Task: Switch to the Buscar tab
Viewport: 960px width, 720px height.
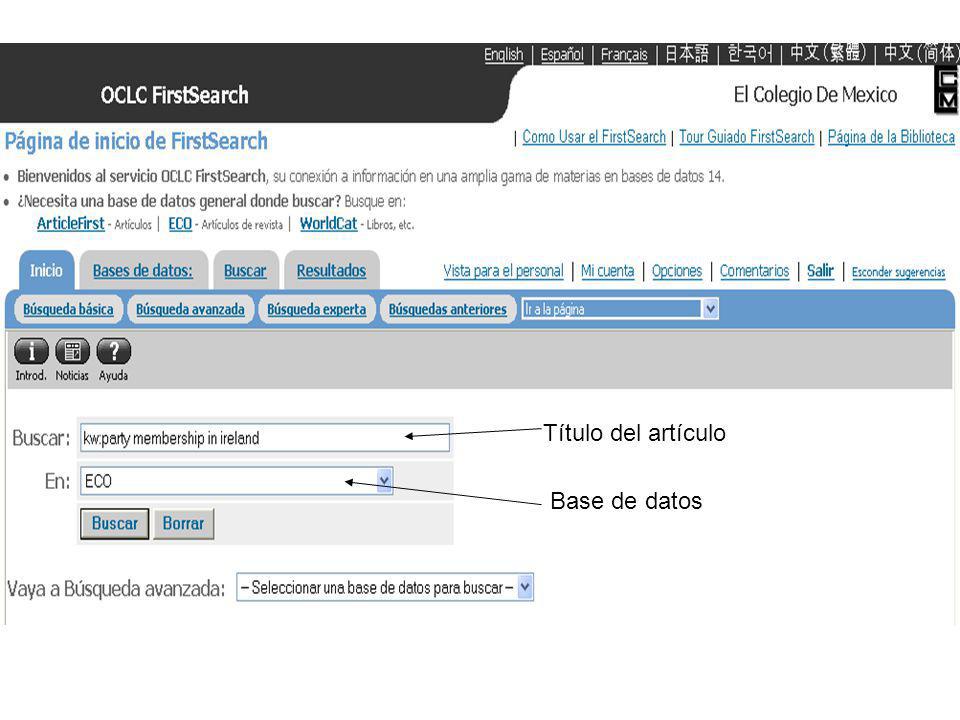Action: (x=245, y=271)
